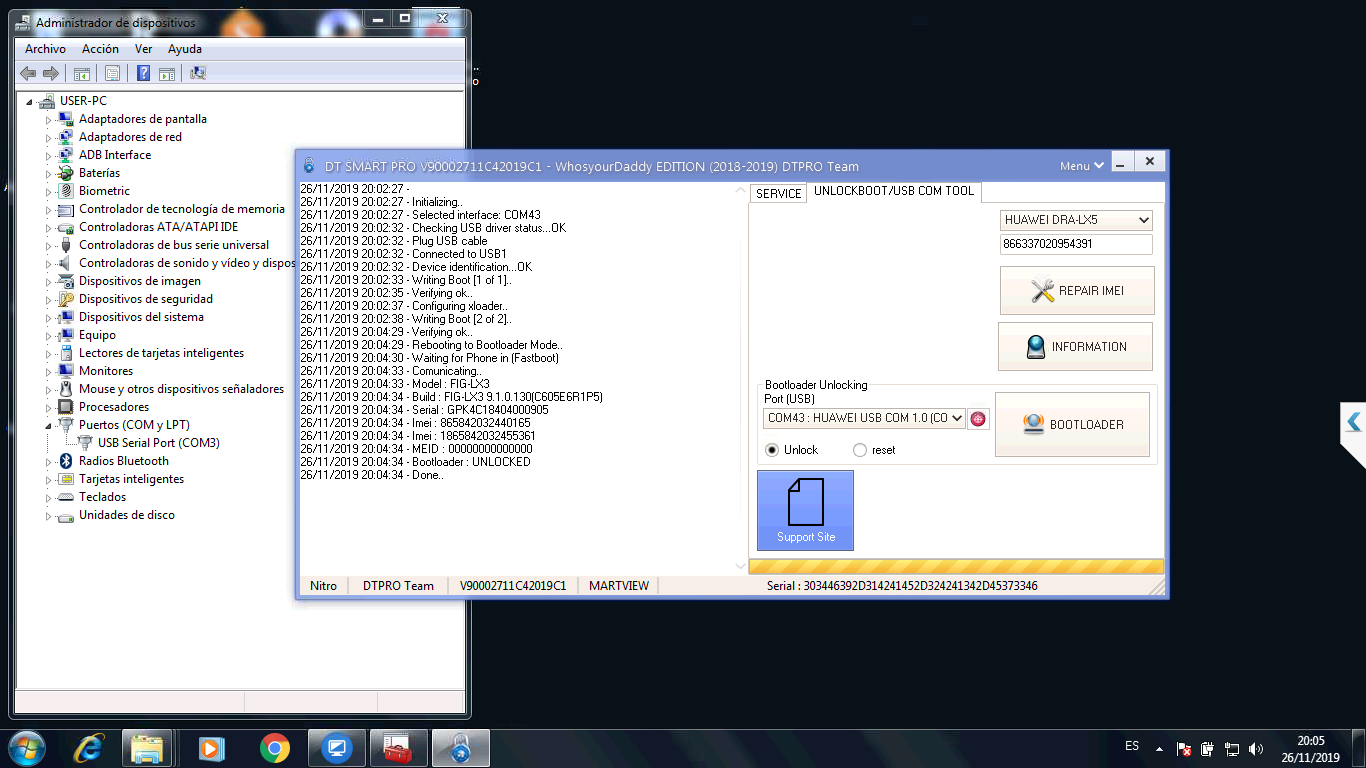The image size is (1366, 768).
Task: Open the Acción menu
Action: point(100,49)
